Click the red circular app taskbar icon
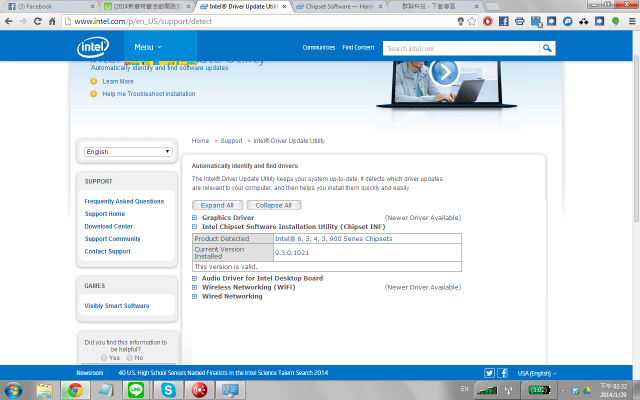This screenshot has height=400, width=640. pyautogui.click(x=199, y=390)
